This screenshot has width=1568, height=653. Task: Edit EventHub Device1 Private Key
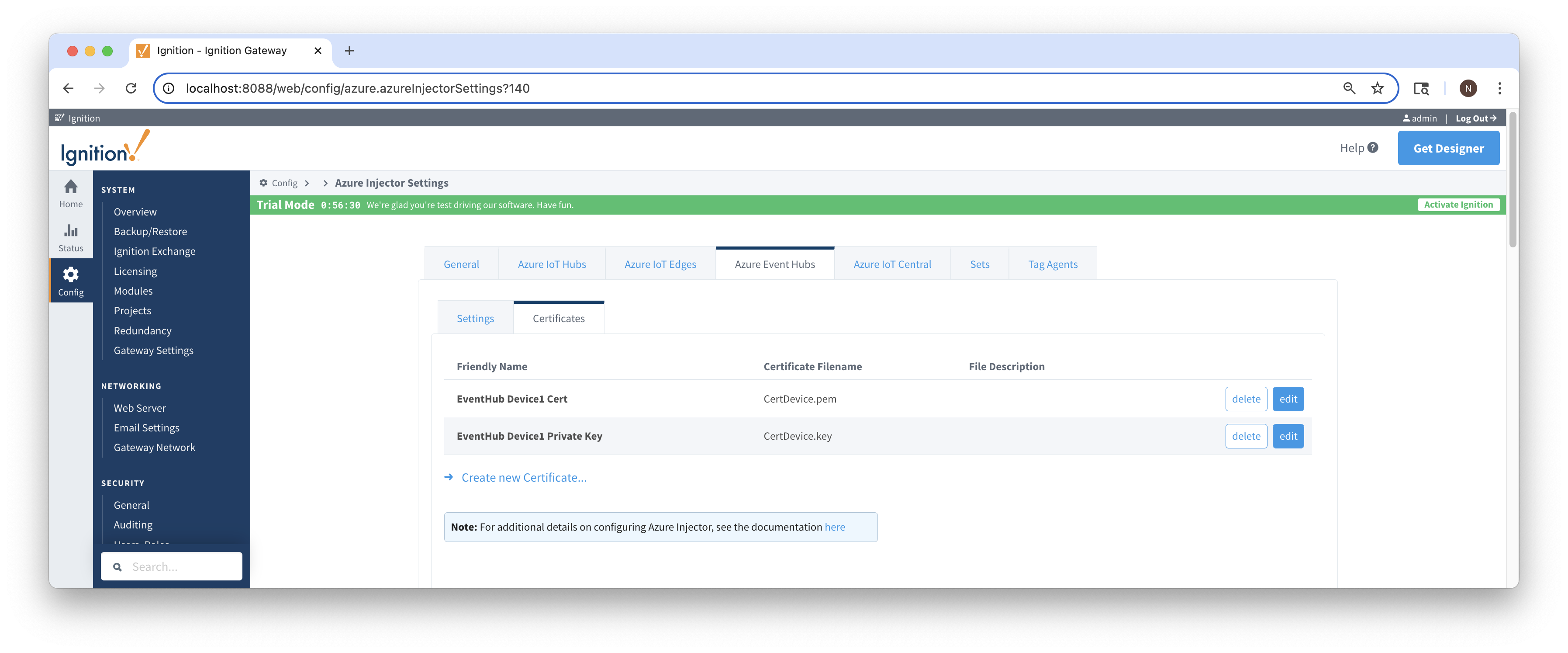[x=1288, y=435]
